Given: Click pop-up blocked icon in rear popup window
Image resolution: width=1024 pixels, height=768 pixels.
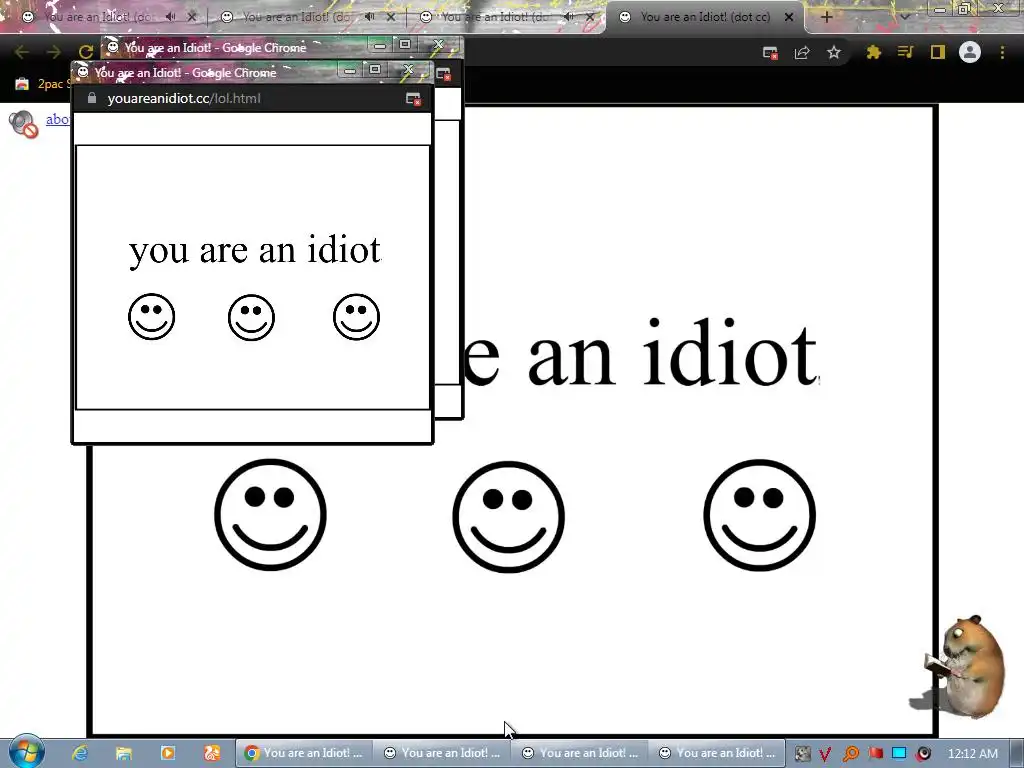Looking at the screenshot, I should (x=443, y=74).
